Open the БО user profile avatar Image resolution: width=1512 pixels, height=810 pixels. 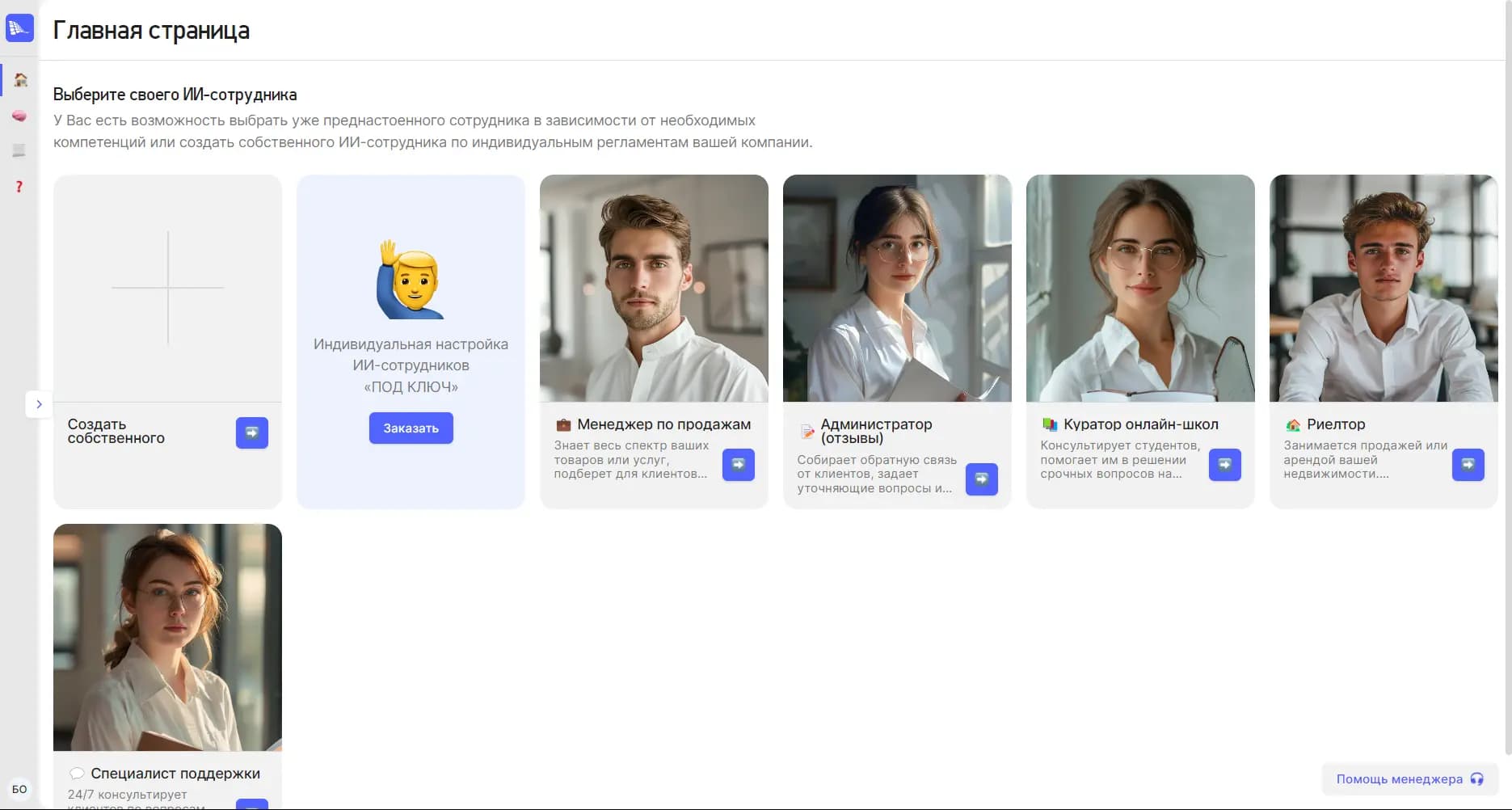point(19,789)
